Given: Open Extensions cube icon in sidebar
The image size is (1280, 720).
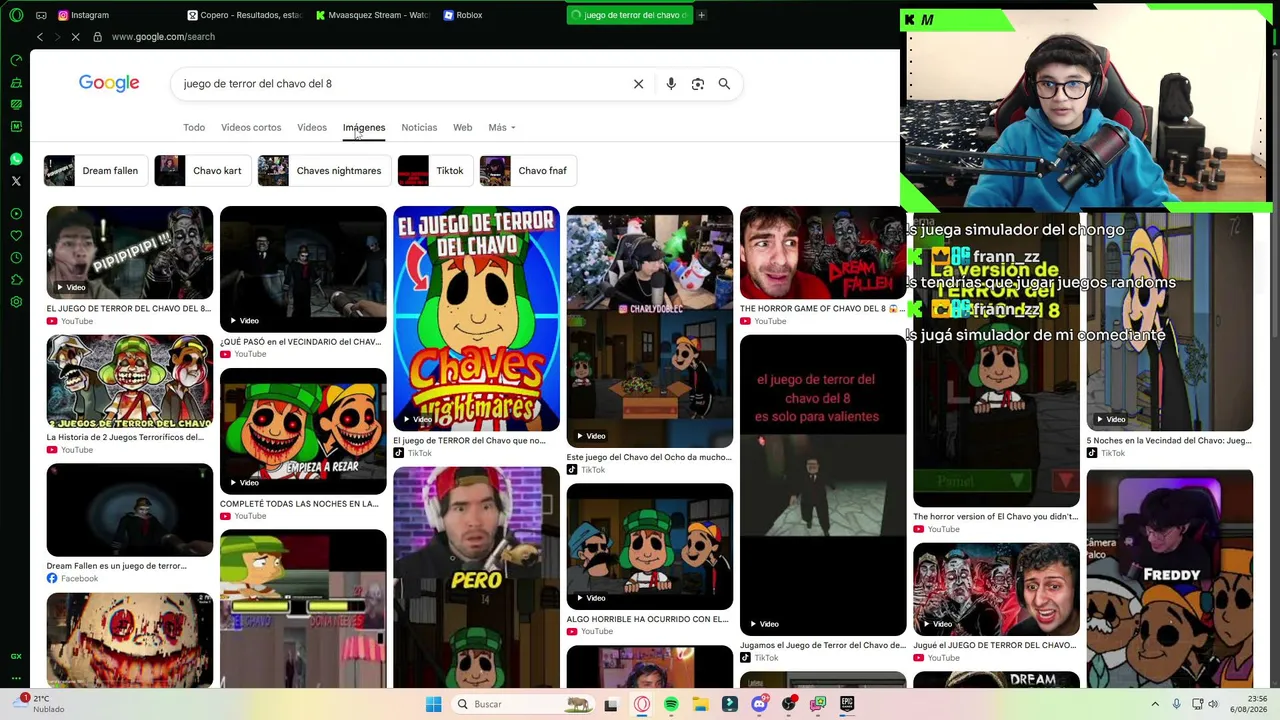Looking at the screenshot, I should 16,280.
